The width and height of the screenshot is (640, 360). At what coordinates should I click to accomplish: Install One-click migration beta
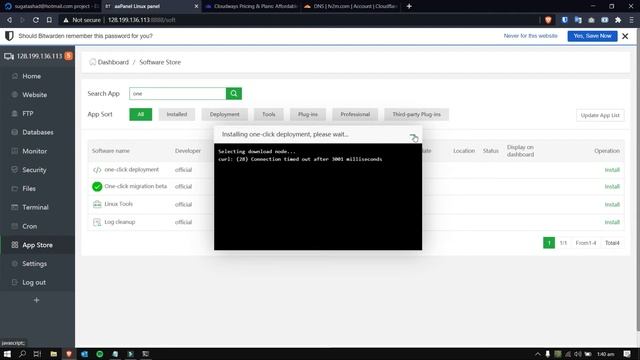612,187
